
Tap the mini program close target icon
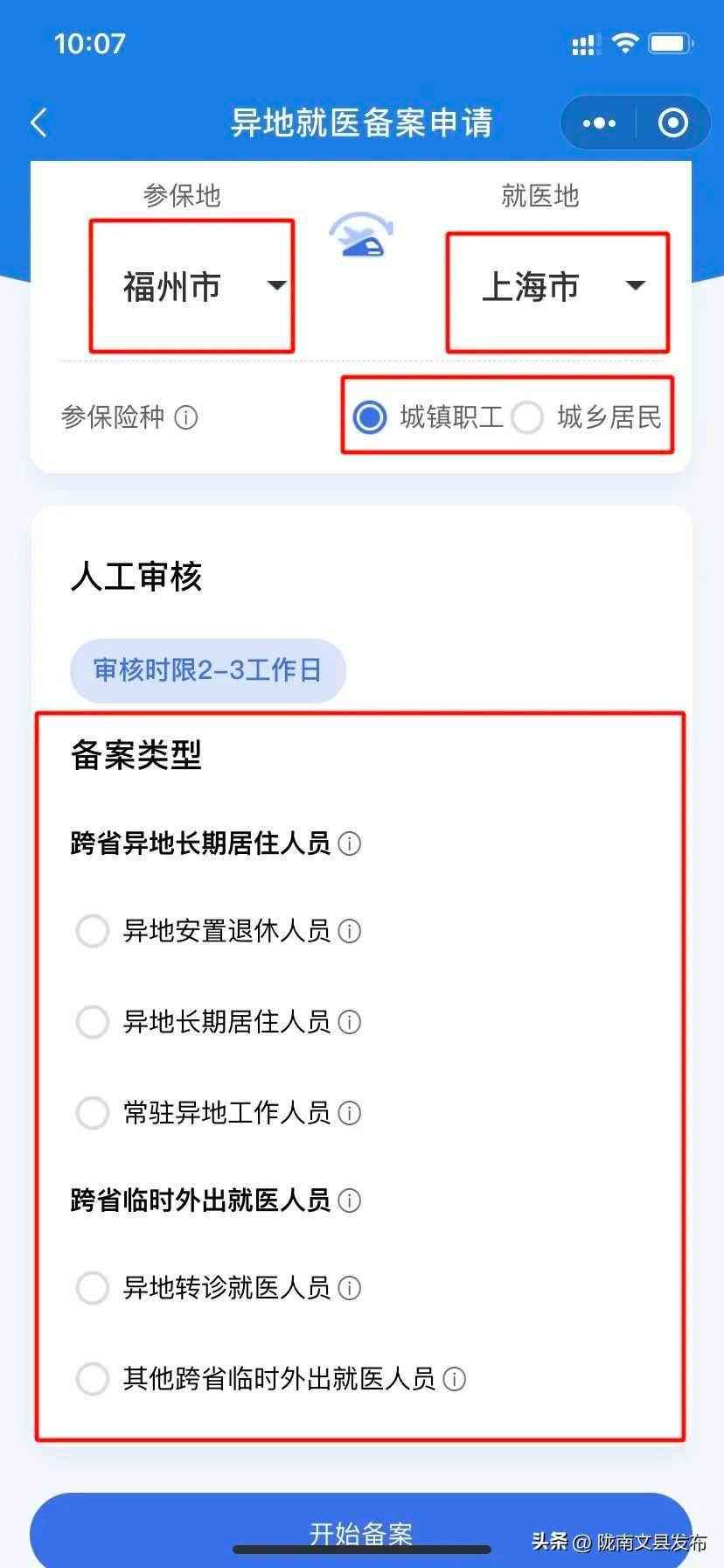[x=672, y=123]
